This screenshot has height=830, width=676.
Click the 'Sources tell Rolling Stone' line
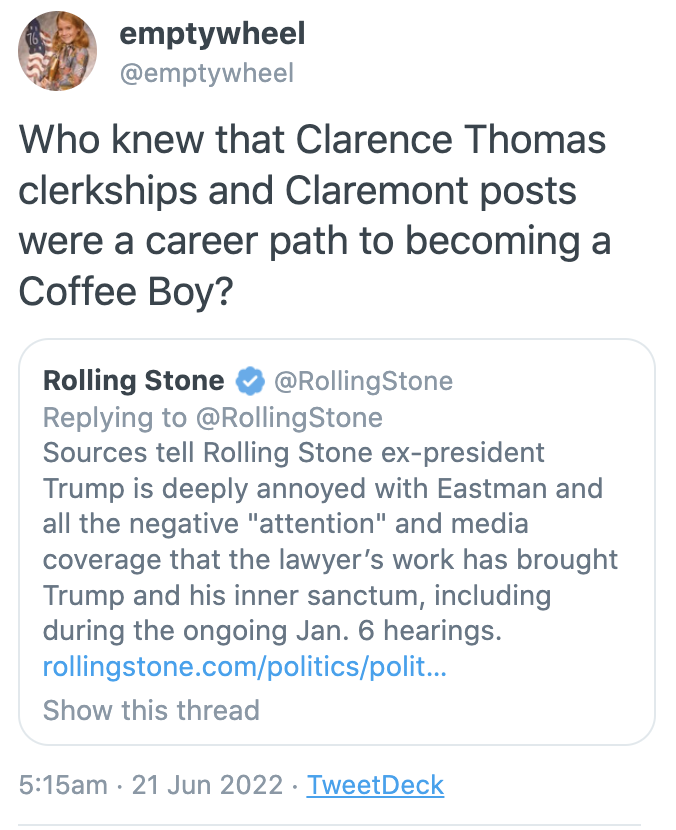click(294, 453)
